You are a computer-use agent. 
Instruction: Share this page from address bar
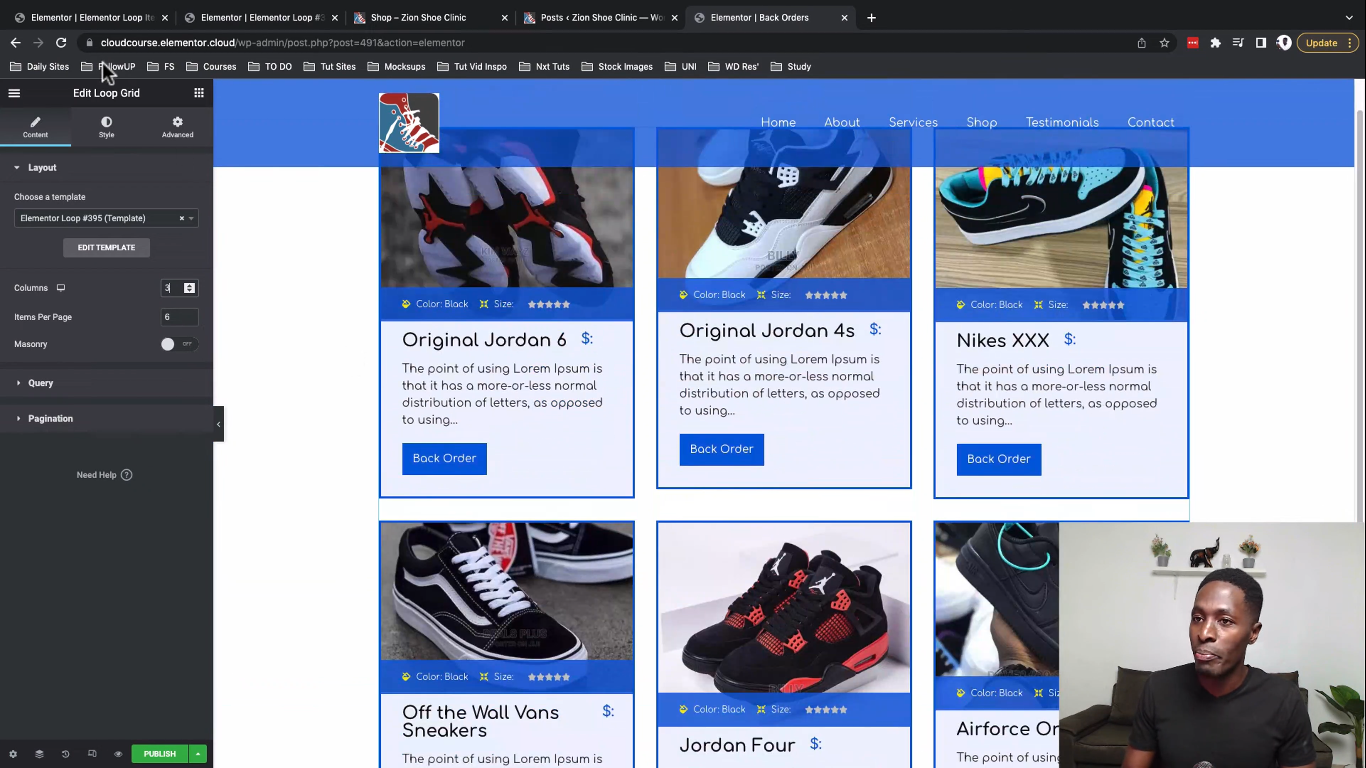pyautogui.click(x=1142, y=43)
